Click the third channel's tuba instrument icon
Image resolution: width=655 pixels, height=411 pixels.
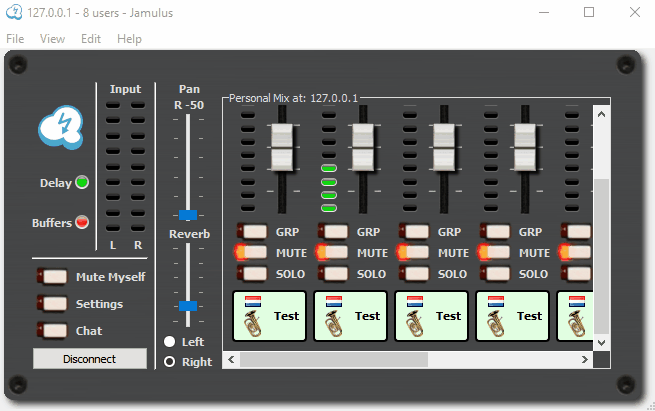(415, 324)
